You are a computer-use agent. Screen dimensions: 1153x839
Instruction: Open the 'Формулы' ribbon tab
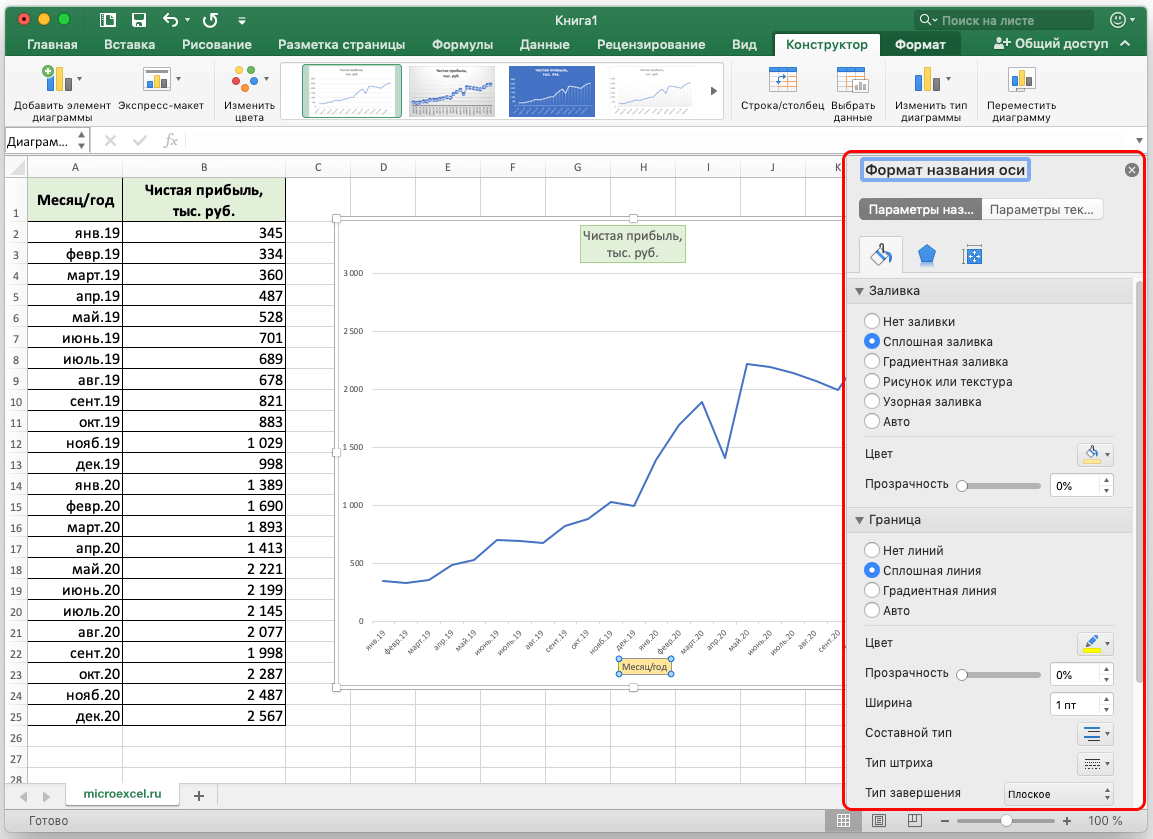click(463, 44)
